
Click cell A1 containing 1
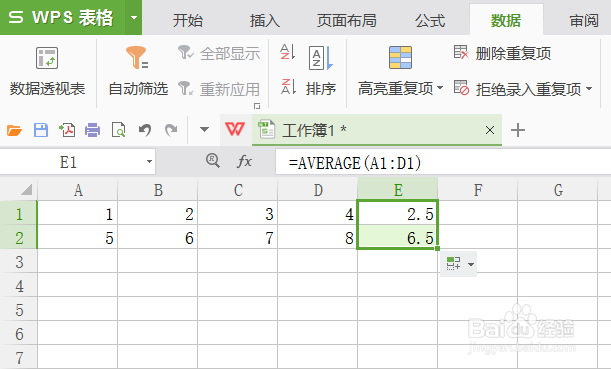tap(78, 214)
